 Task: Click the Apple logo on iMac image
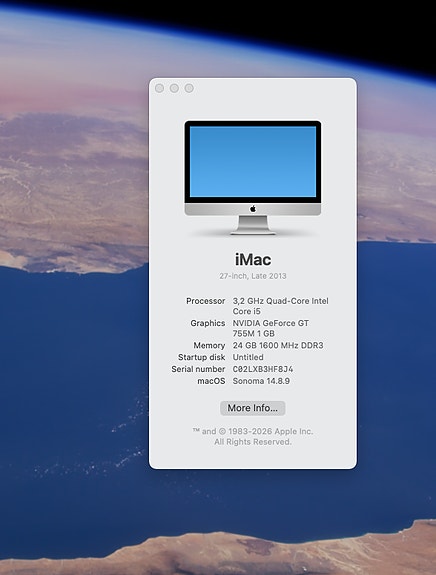253,209
